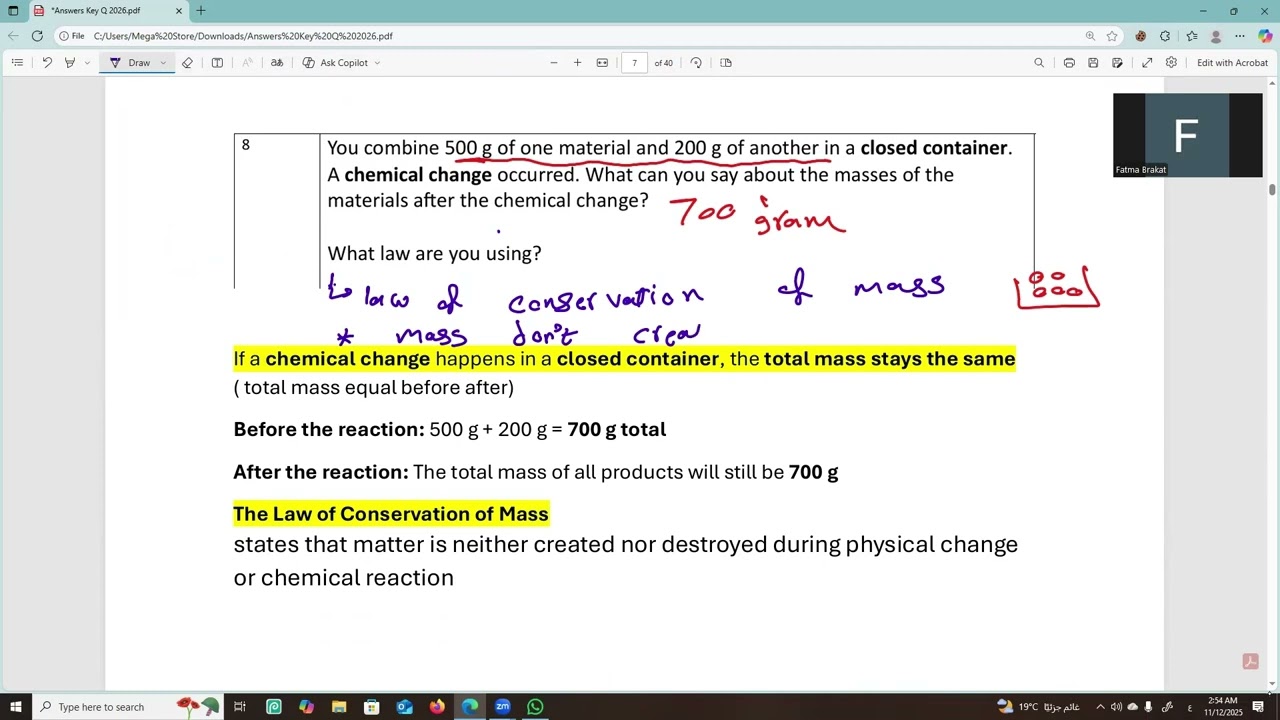
Task: Open the Draw pen options dropdown
Action: pyautogui.click(x=163, y=63)
